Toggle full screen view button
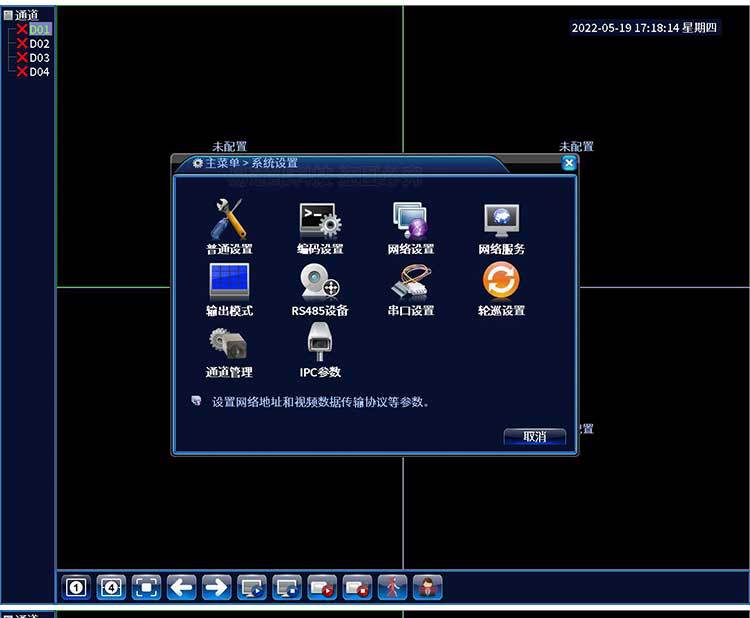This screenshot has width=750, height=618. [146, 587]
